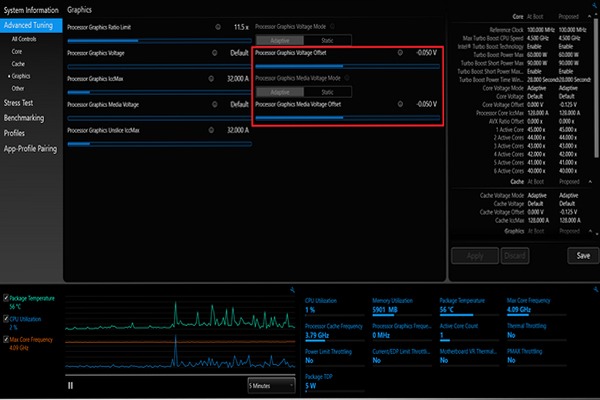Adjust the Graphics Media Voltage Offset slider

tap(347, 118)
